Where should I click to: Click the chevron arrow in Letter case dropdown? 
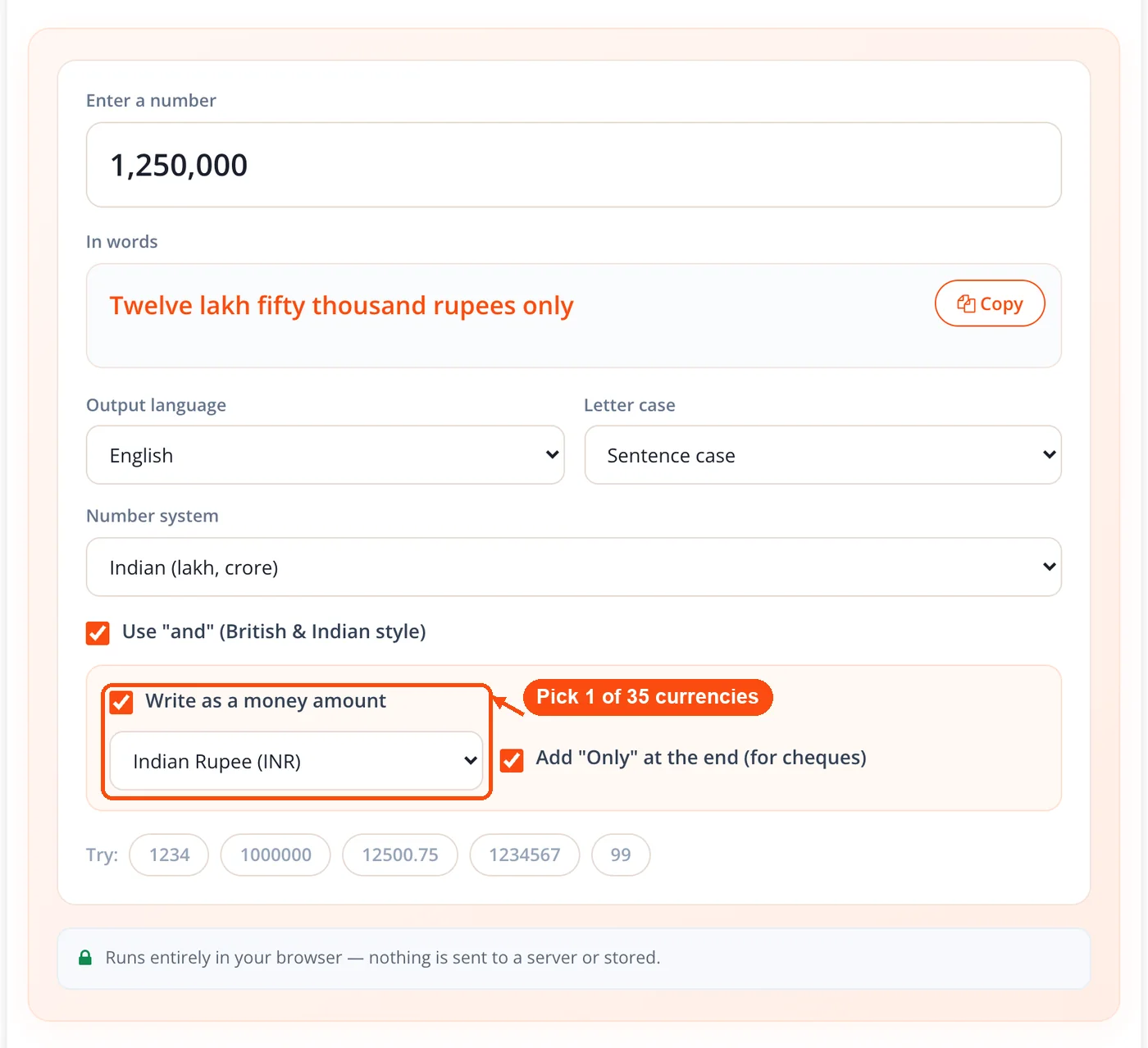coord(1049,454)
